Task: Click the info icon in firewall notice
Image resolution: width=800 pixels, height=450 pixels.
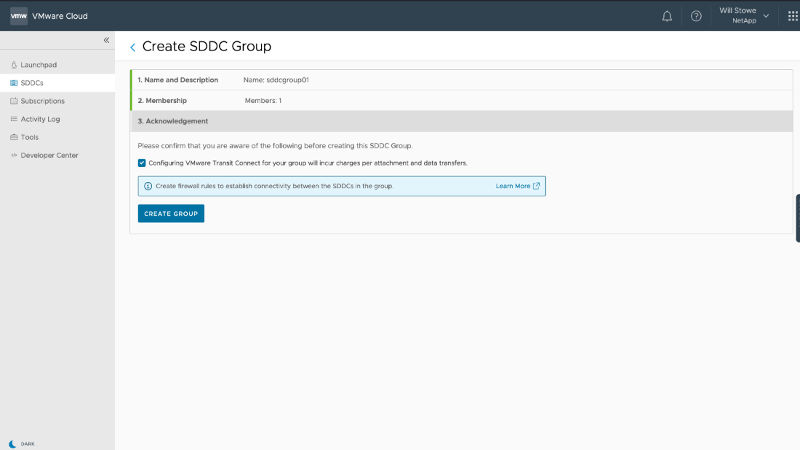Action: click(x=148, y=186)
